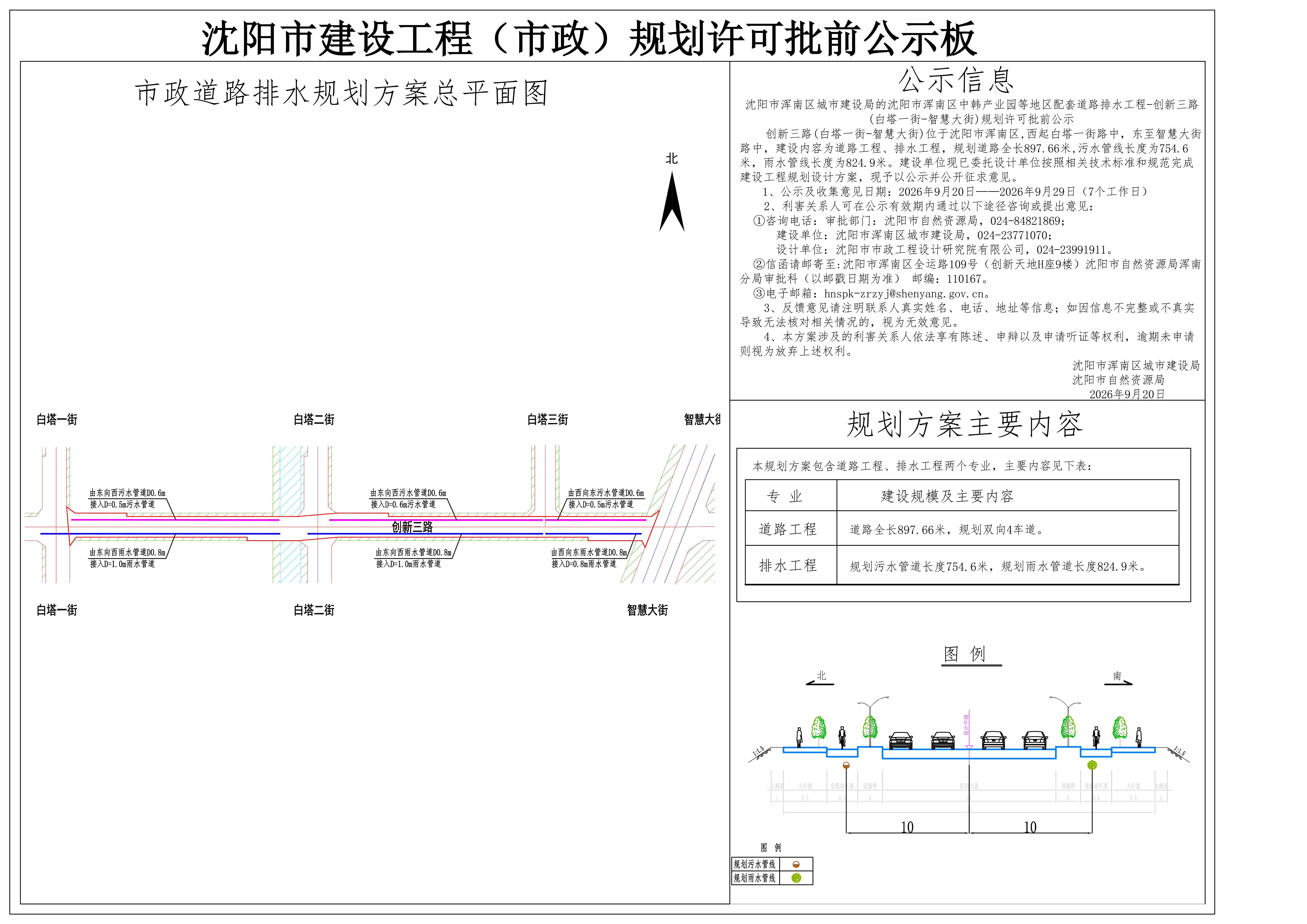Click the right 10 dimension under the cross-section

click(x=1030, y=827)
